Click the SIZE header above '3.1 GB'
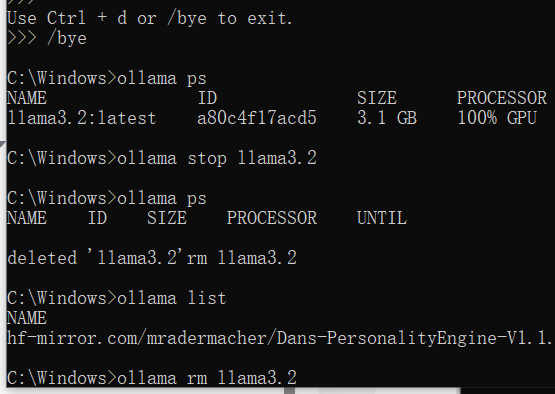 377,98
